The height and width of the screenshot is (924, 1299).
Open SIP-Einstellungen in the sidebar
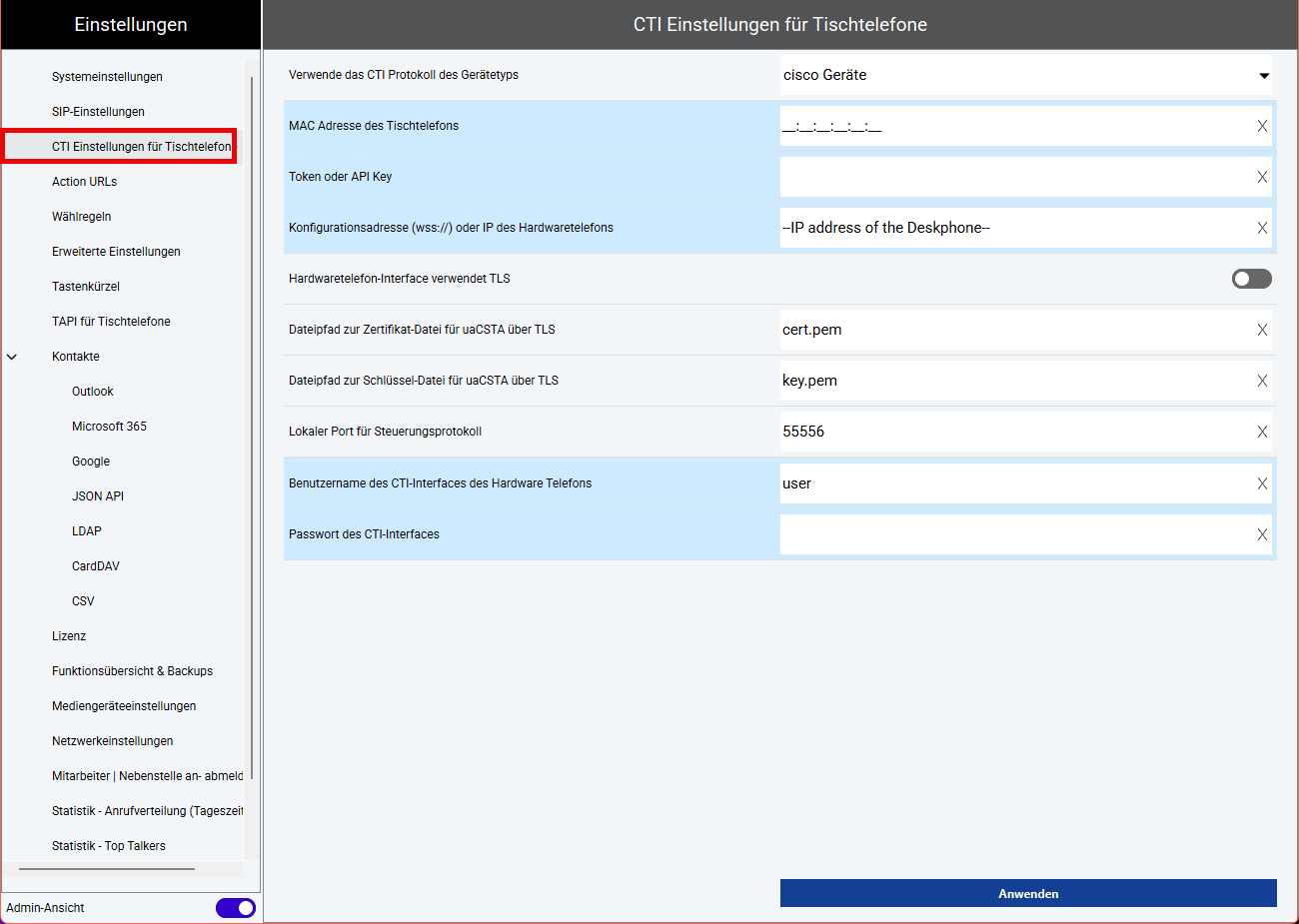point(98,112)
